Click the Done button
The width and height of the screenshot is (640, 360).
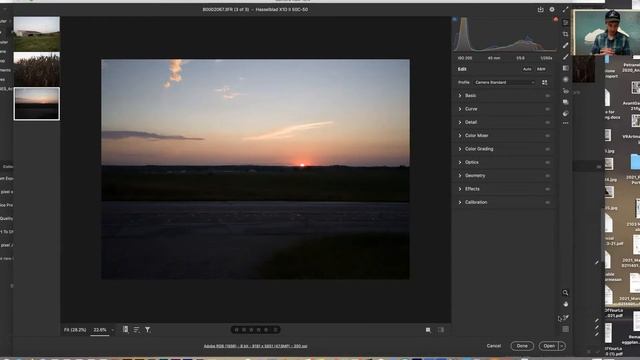[x=522, y=346]
